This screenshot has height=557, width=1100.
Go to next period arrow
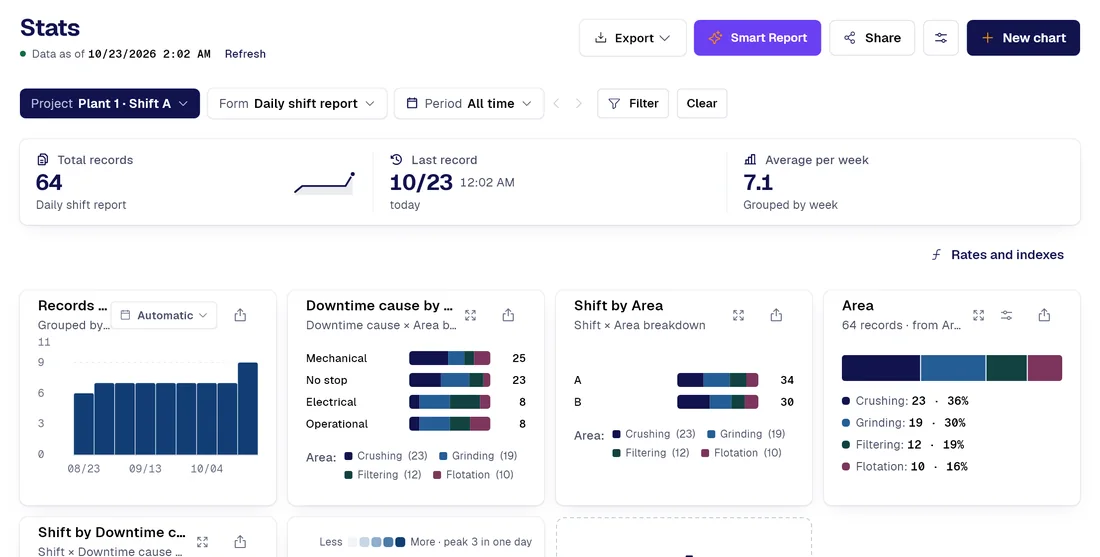579,103
